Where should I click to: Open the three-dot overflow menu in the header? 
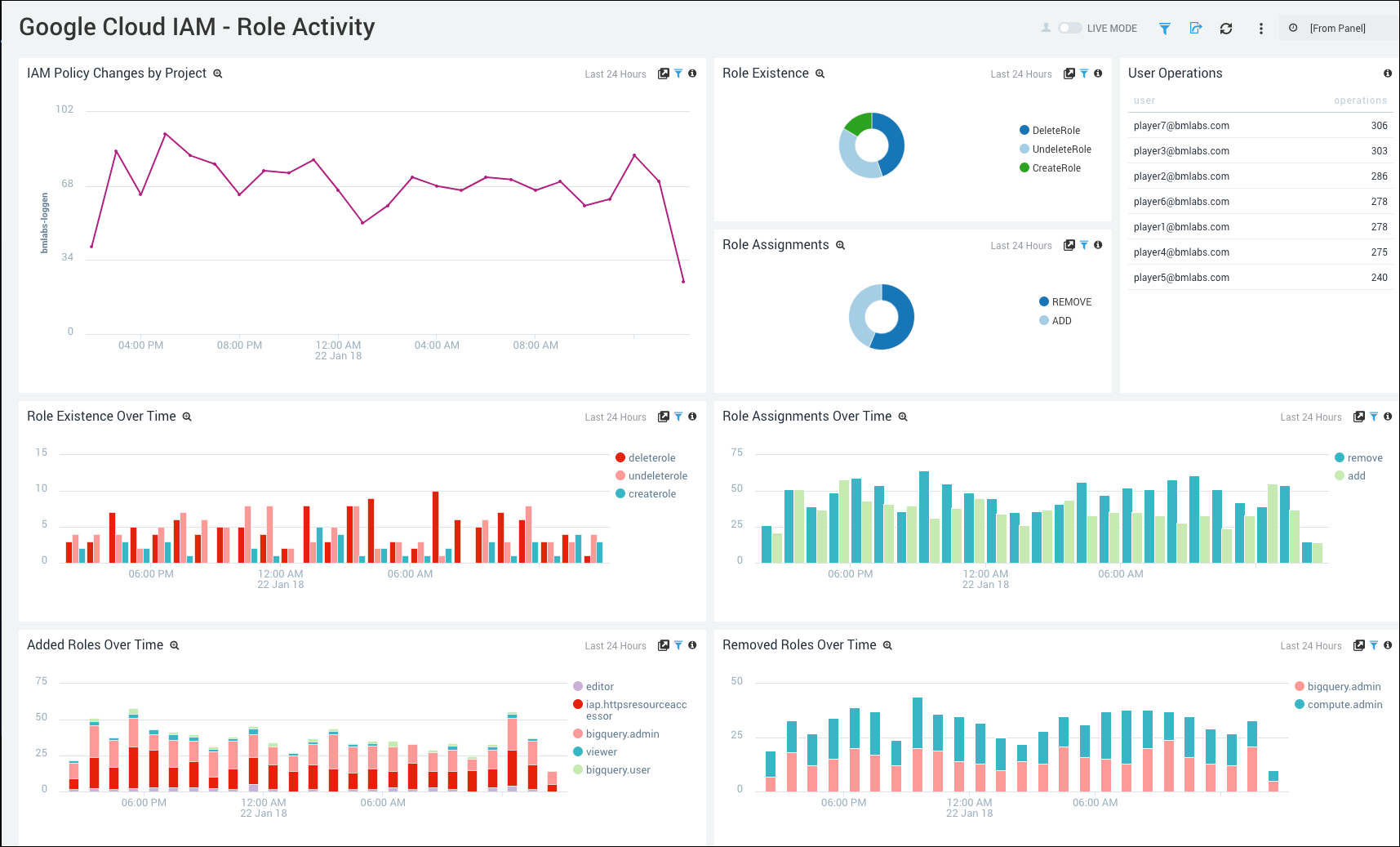1260,28
